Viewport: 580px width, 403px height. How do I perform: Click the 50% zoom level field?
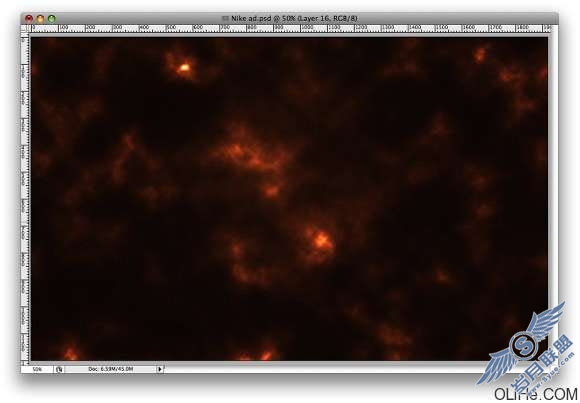click(37, 369)
